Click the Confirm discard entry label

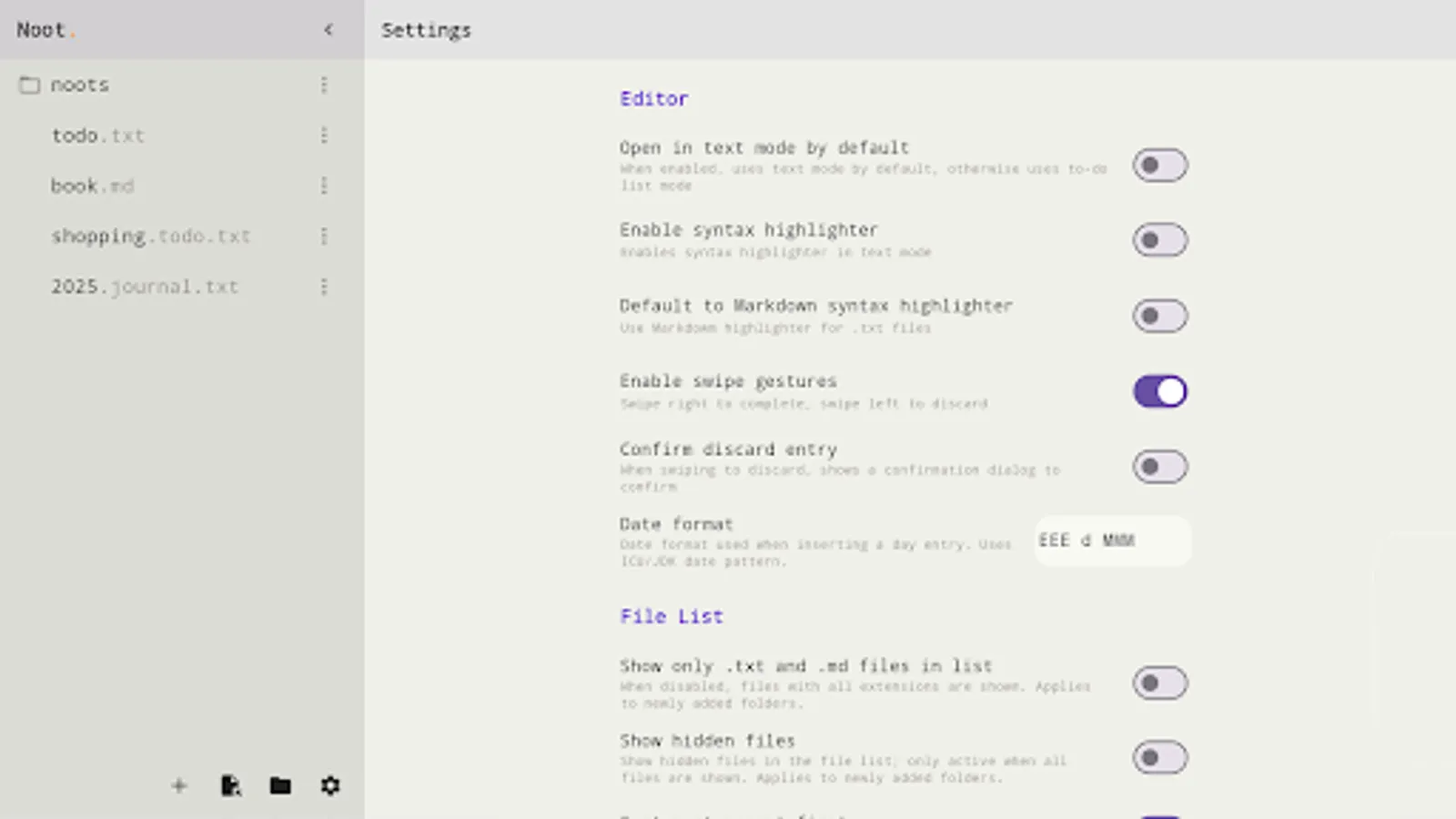tap(728, 450)
